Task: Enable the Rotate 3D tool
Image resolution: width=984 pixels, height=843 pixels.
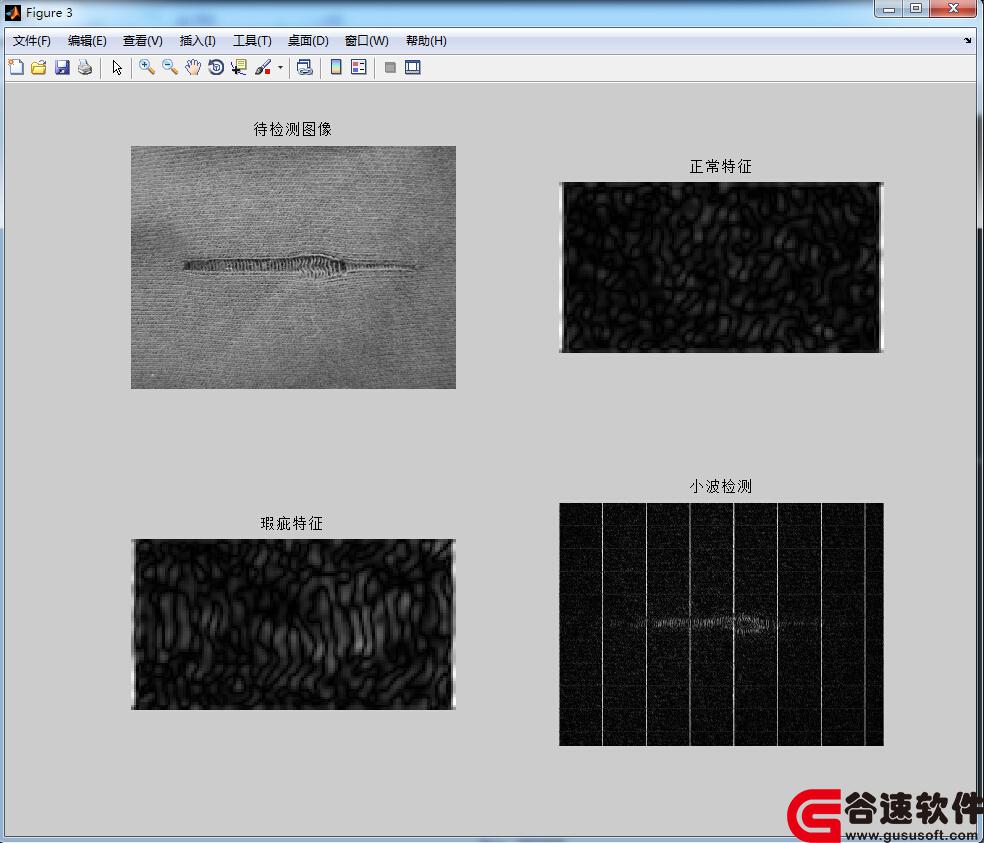Action: click(216, 67)
